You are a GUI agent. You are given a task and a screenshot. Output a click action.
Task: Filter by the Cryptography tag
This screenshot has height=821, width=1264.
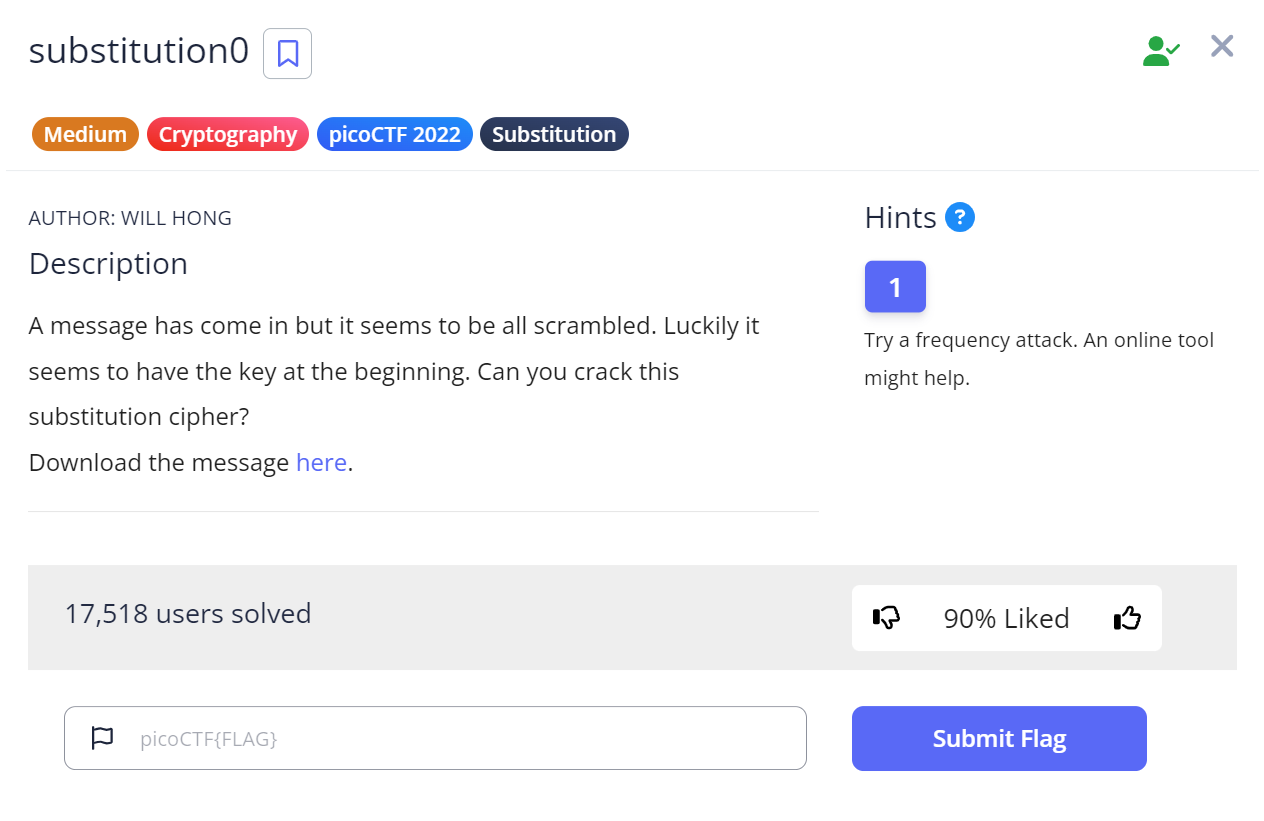[228, 135]
